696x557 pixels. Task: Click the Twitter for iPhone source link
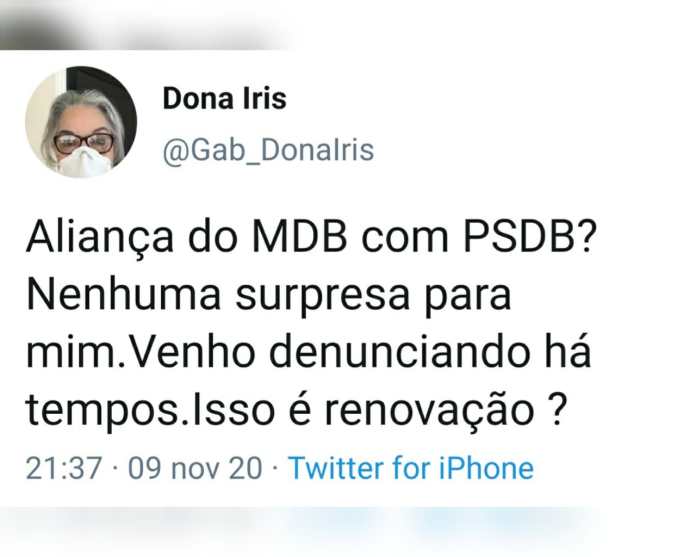[x=411, y=468]
